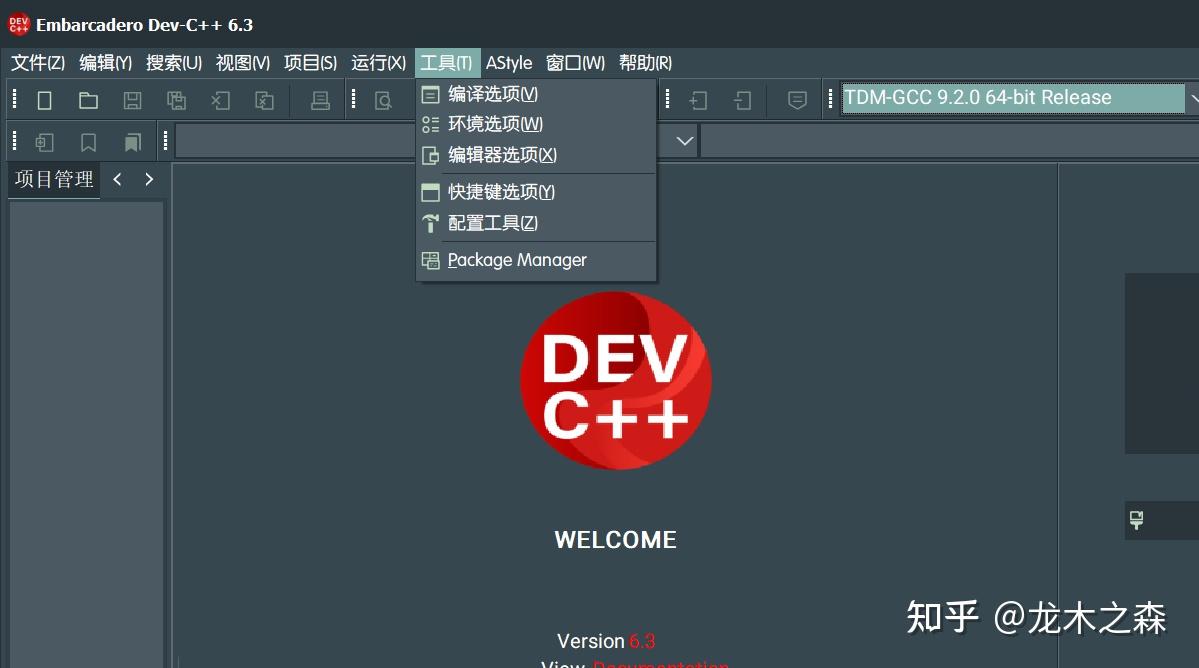Viewport: 1199px width, 668px height.
Task: Click the version 6.3 link text
Action: point(642,641)
